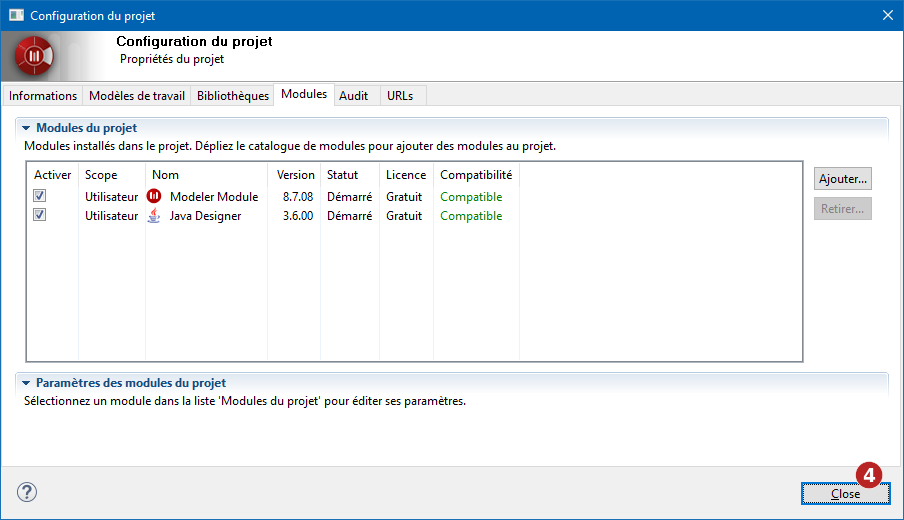Image resolution: width=904 pixels, height=520 pixels.
Task: Click the Ajouter... button
Action: (x=843, y=179)
